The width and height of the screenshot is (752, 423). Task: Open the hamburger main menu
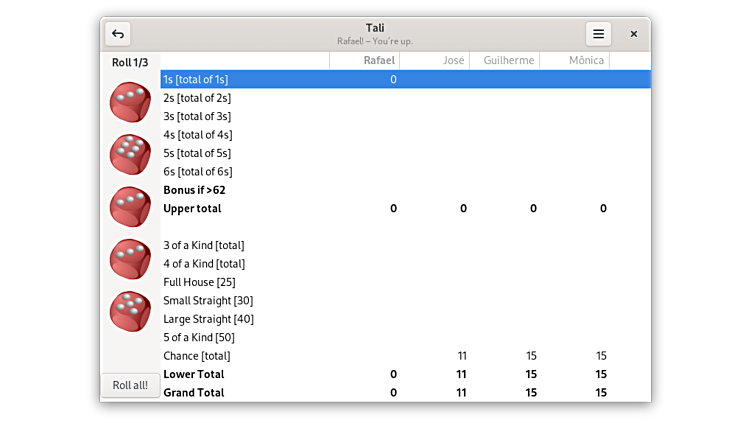(598, 34)
